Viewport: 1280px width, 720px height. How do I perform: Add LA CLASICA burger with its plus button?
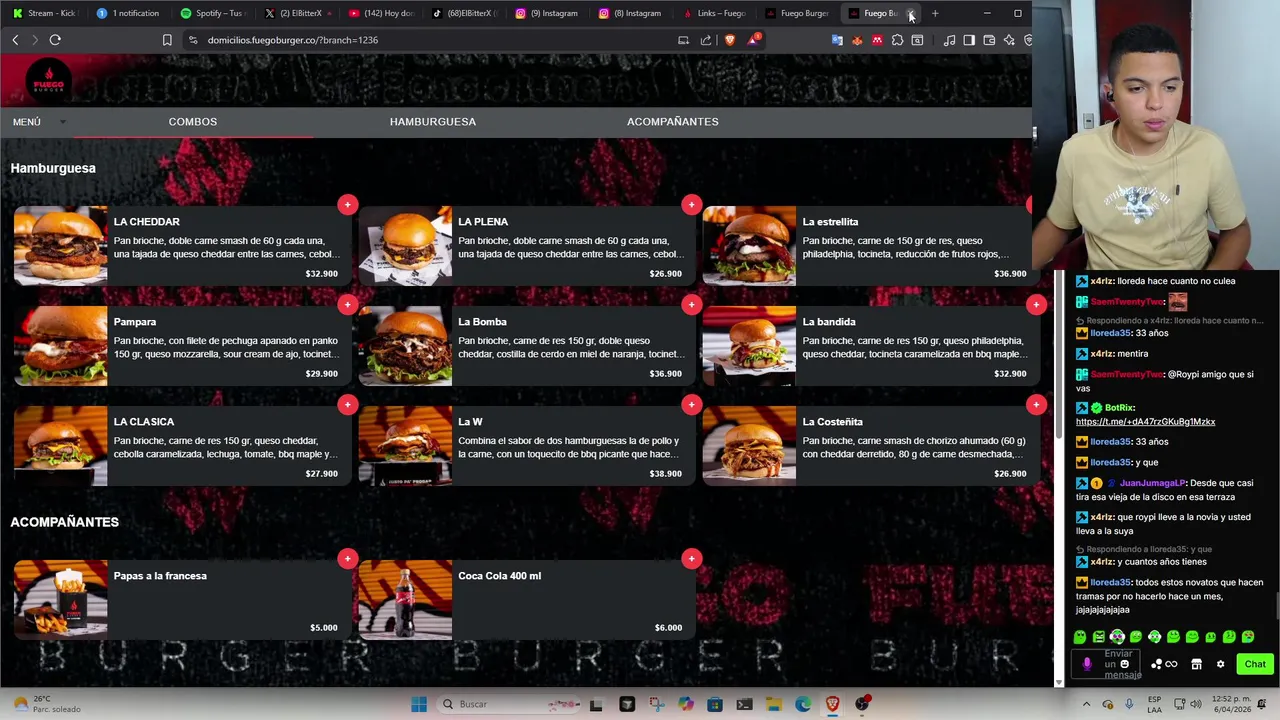(x=347, y=404)
